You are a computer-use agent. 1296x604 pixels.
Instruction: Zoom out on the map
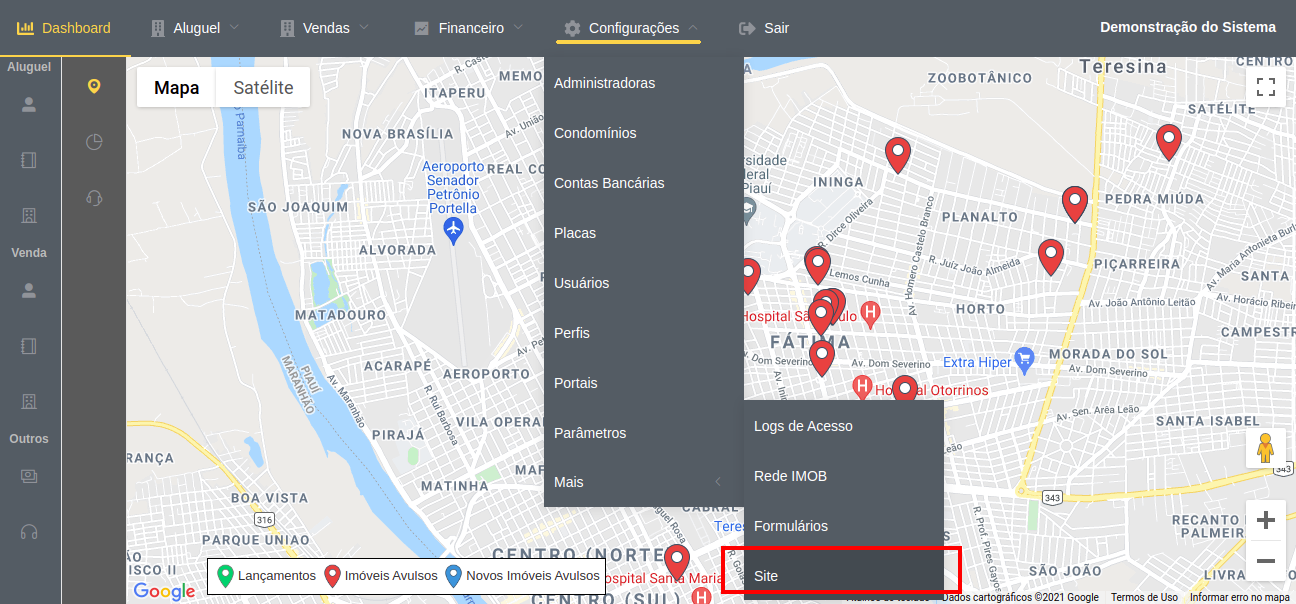pyautogui.click(x=1266, y=561)
